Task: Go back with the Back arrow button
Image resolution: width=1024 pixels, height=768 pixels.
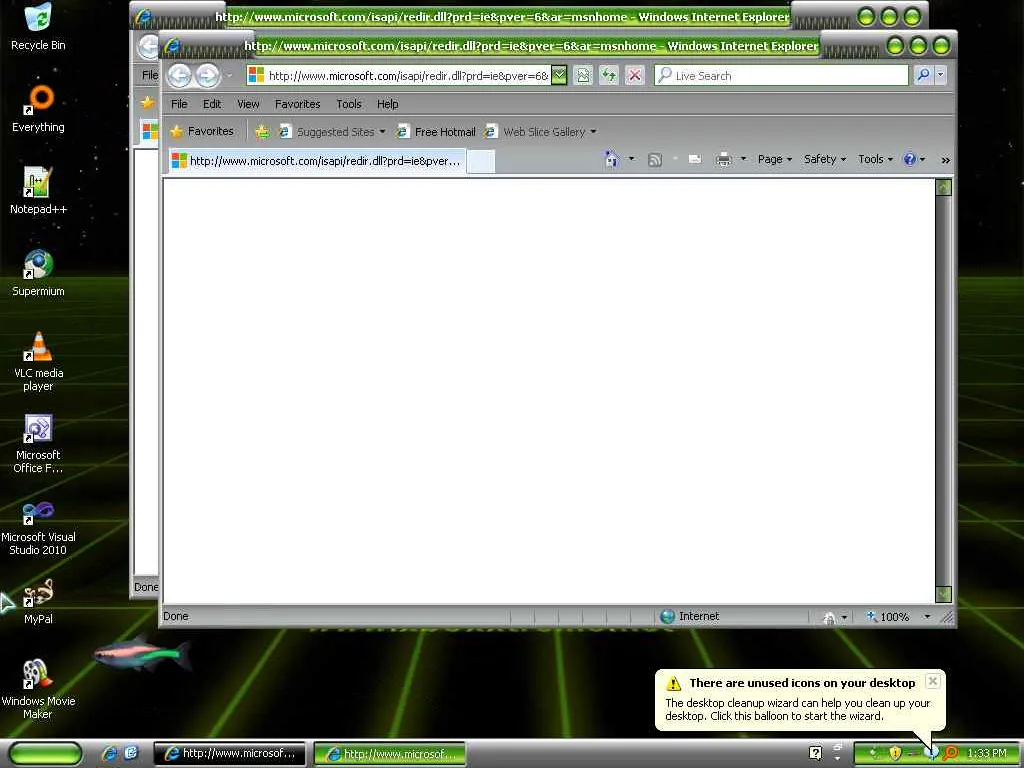Action: click(x=180, y=76)
